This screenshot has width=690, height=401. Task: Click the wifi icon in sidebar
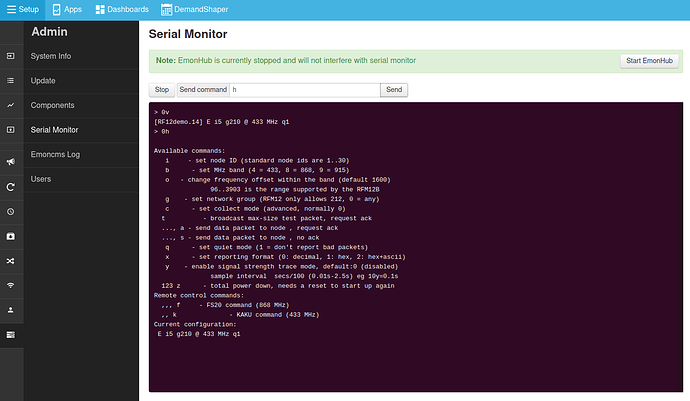[11, 285]
